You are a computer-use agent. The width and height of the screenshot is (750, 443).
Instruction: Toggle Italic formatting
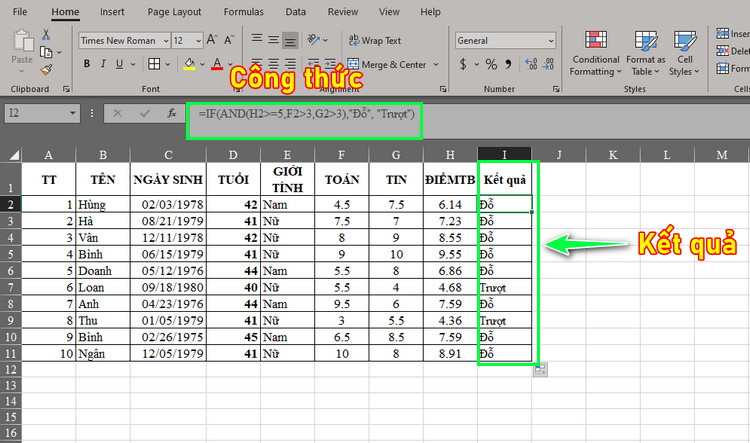[x=103, y=64]
